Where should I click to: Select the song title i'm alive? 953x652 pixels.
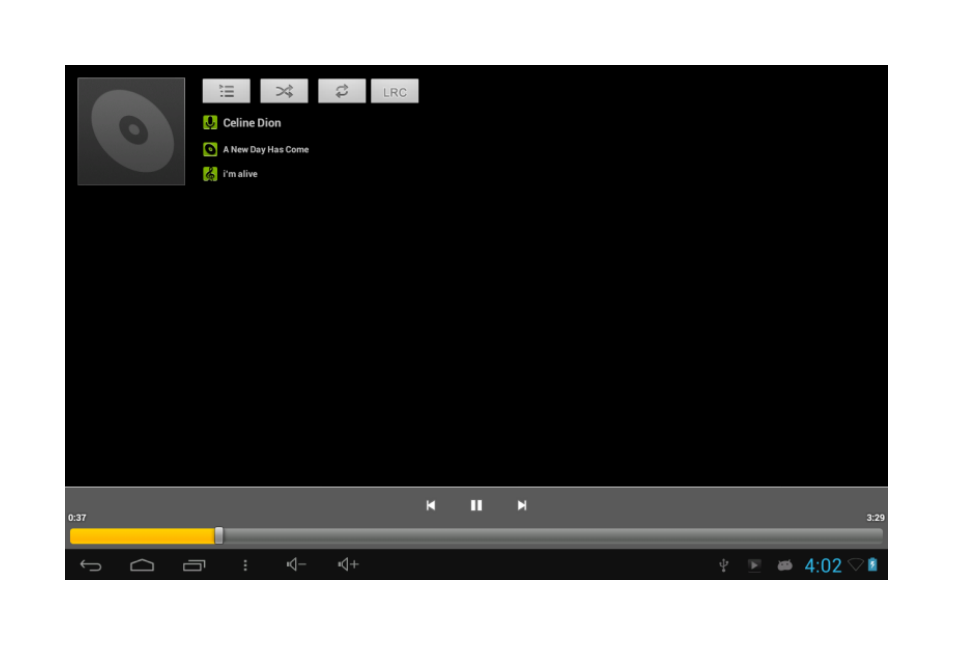pos(240,174)
